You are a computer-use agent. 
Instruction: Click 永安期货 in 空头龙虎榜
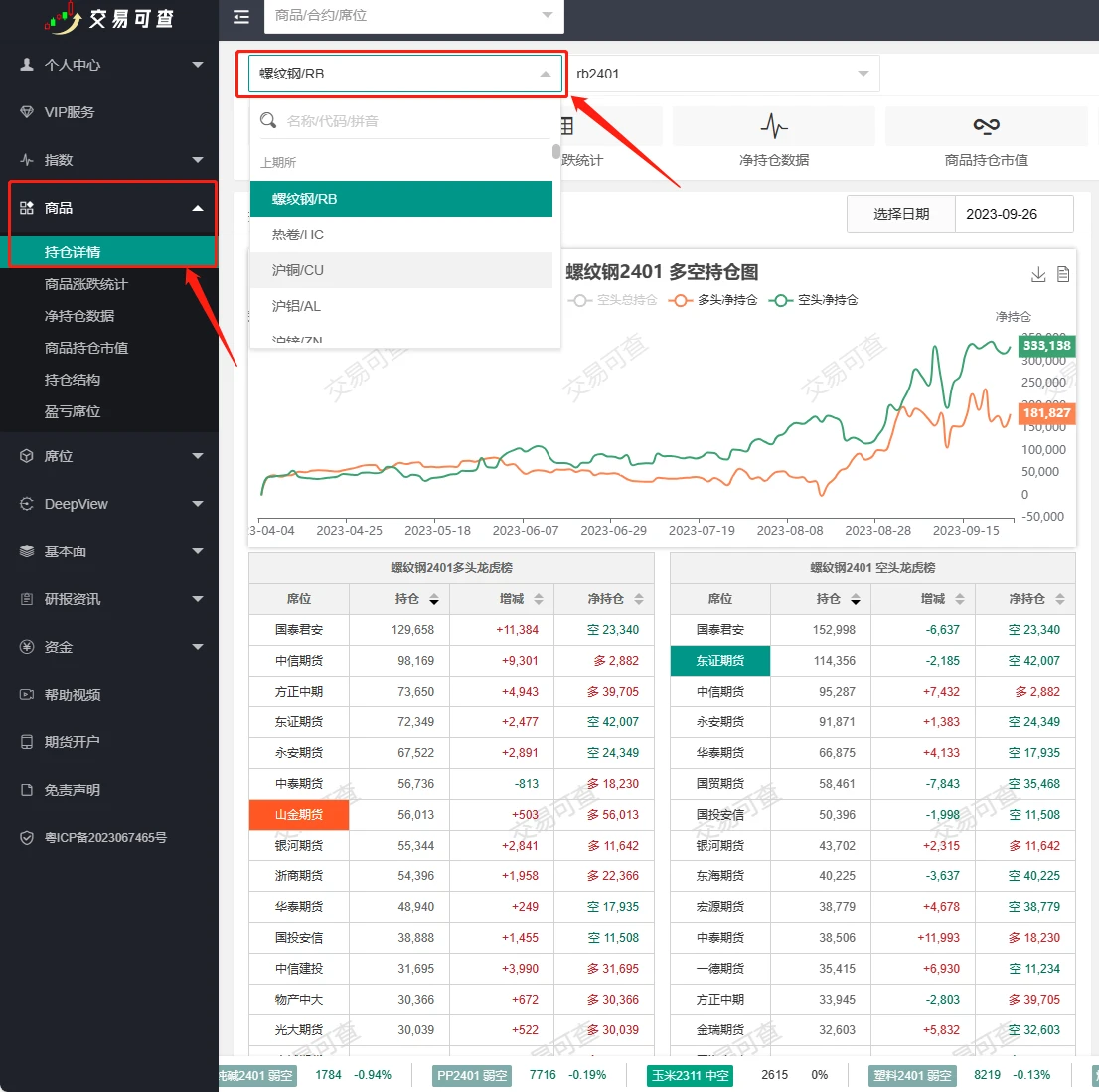click(719, 722)
